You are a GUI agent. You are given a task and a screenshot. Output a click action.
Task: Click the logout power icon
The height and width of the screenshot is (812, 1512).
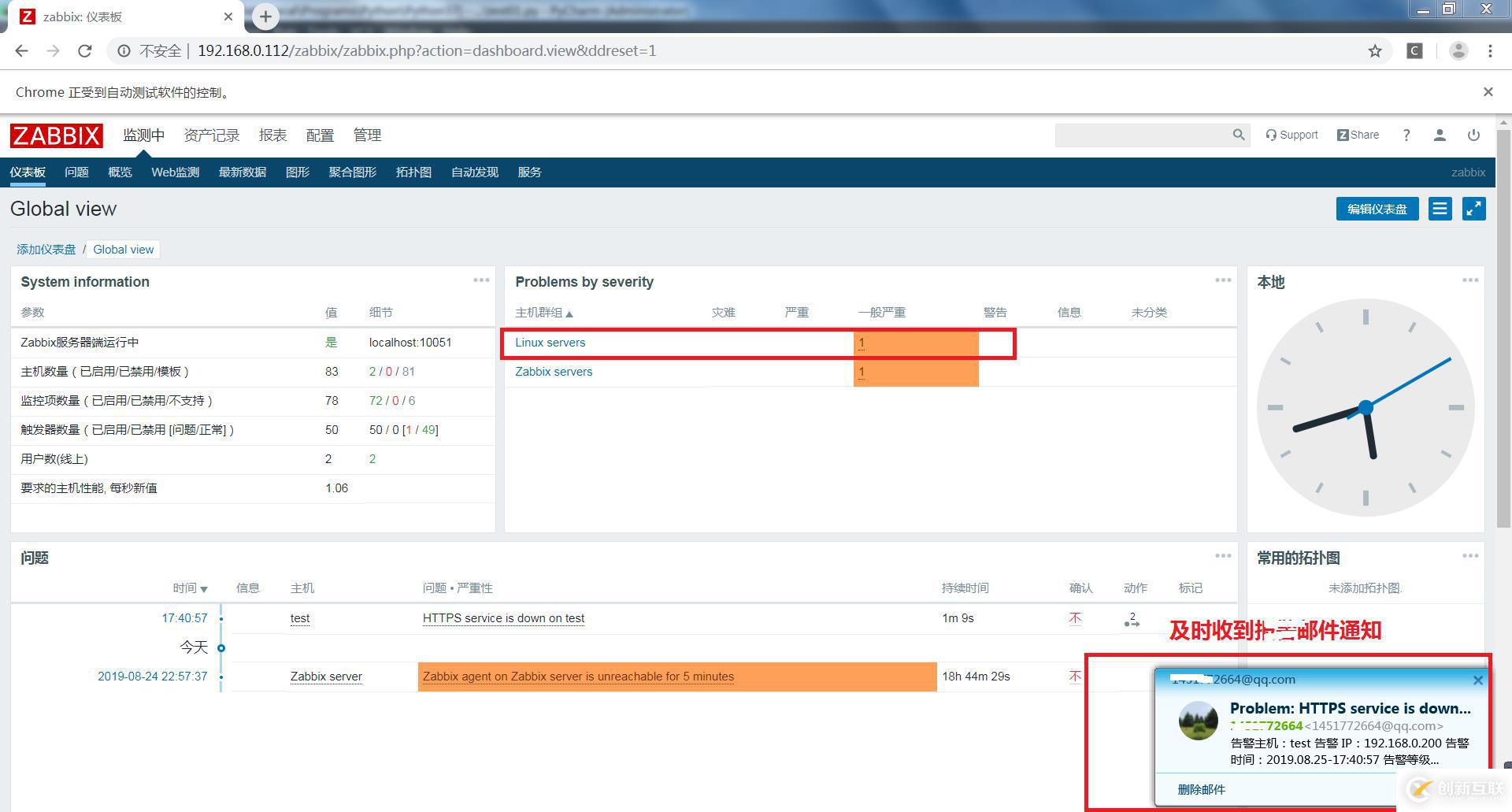(x=1473, y=135)
